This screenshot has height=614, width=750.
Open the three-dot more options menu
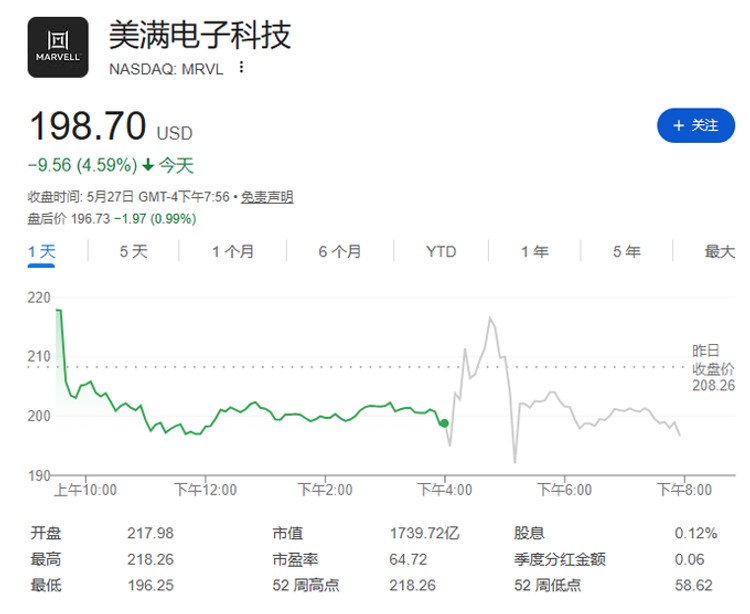point(242,67)
